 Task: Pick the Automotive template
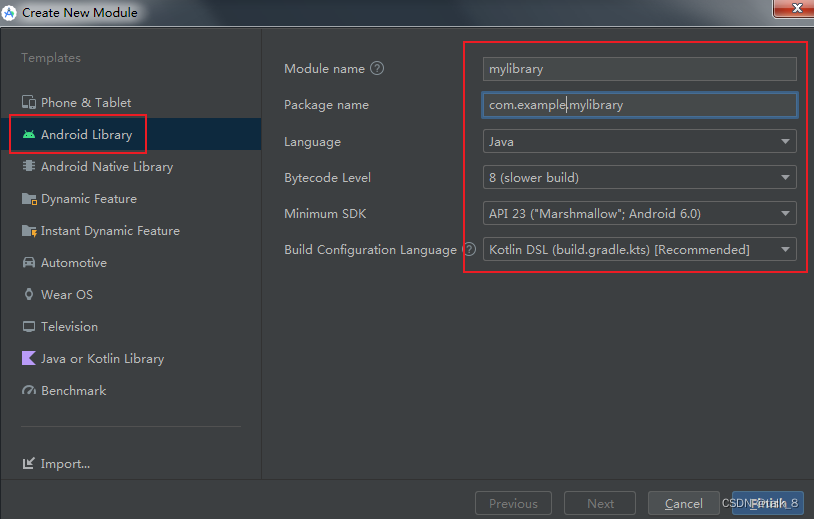click(x=131, y=262)
